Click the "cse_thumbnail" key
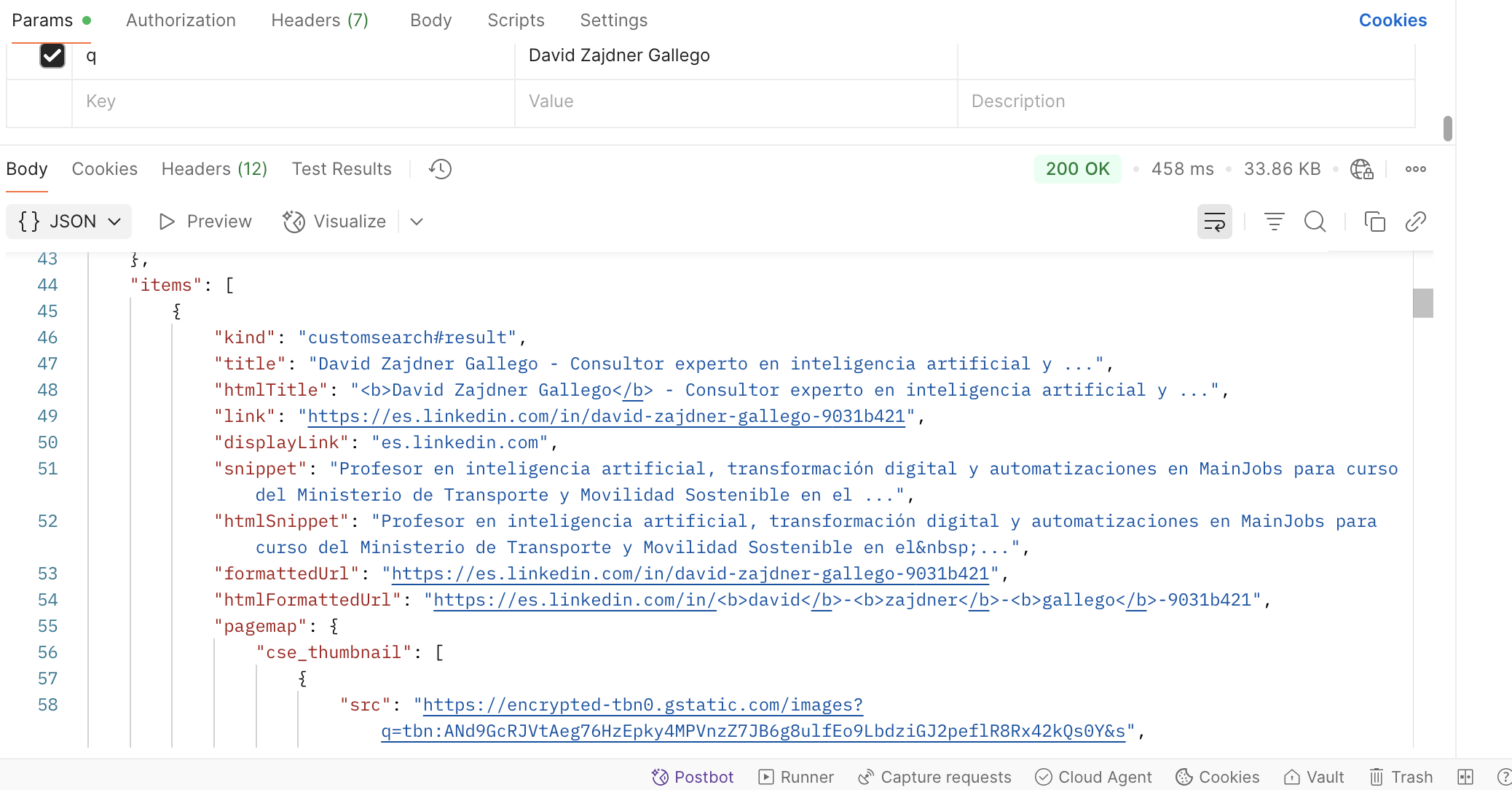This screenshot has height=790, width=1512. coord(334,652)
